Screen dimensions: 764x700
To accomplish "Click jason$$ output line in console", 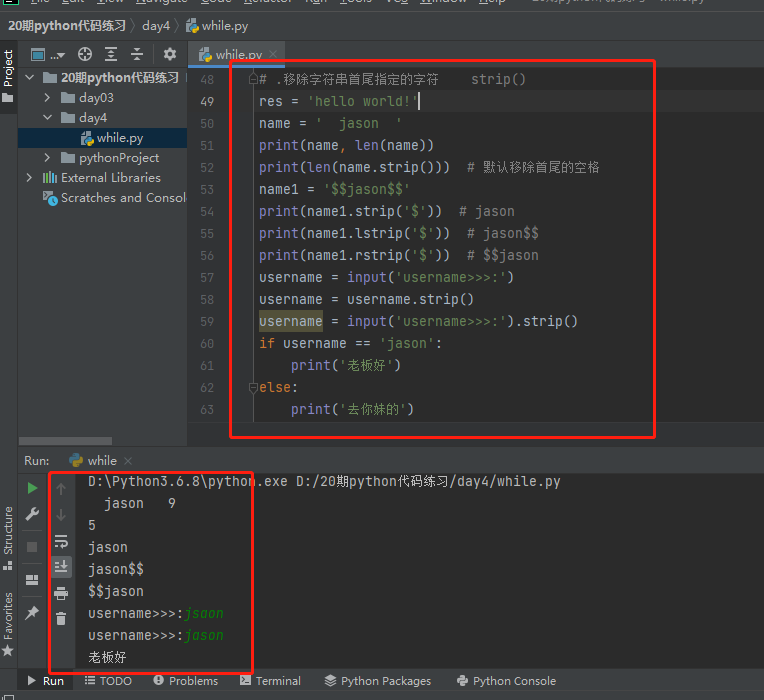I will coord(116,569).
